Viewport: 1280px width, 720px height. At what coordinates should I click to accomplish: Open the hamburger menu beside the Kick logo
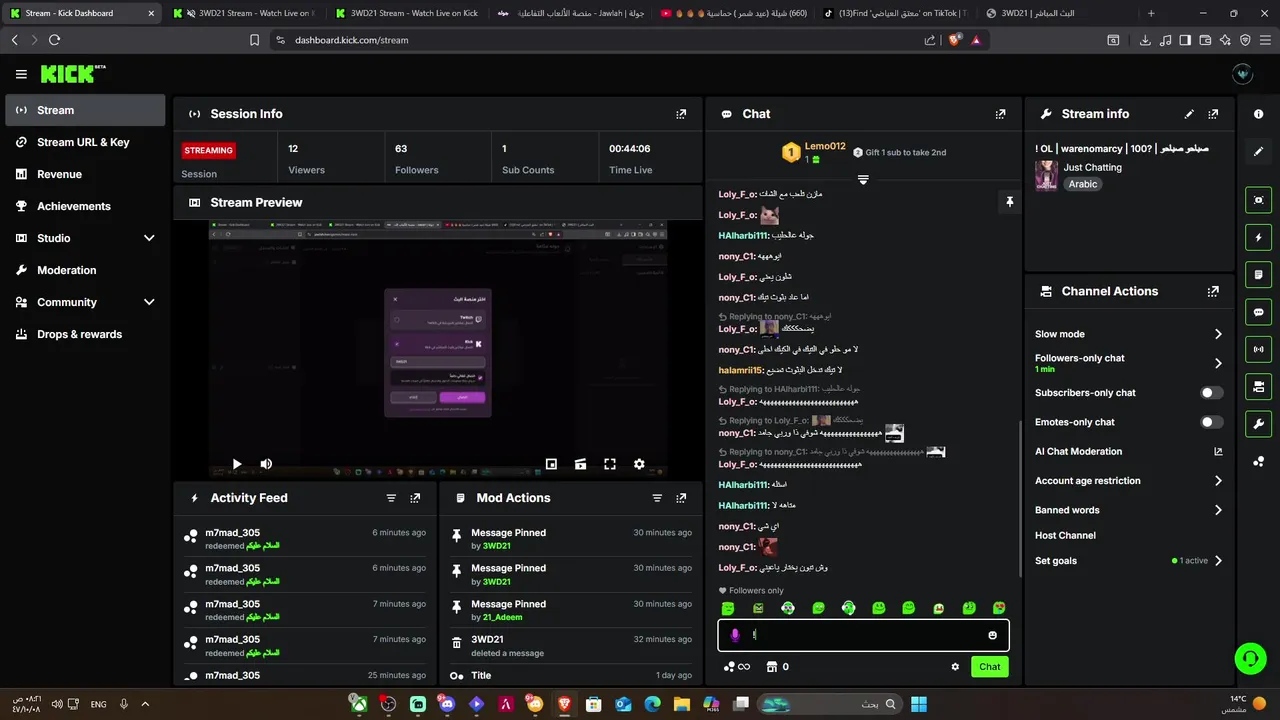pyautogui.click(x=21, y=74)
